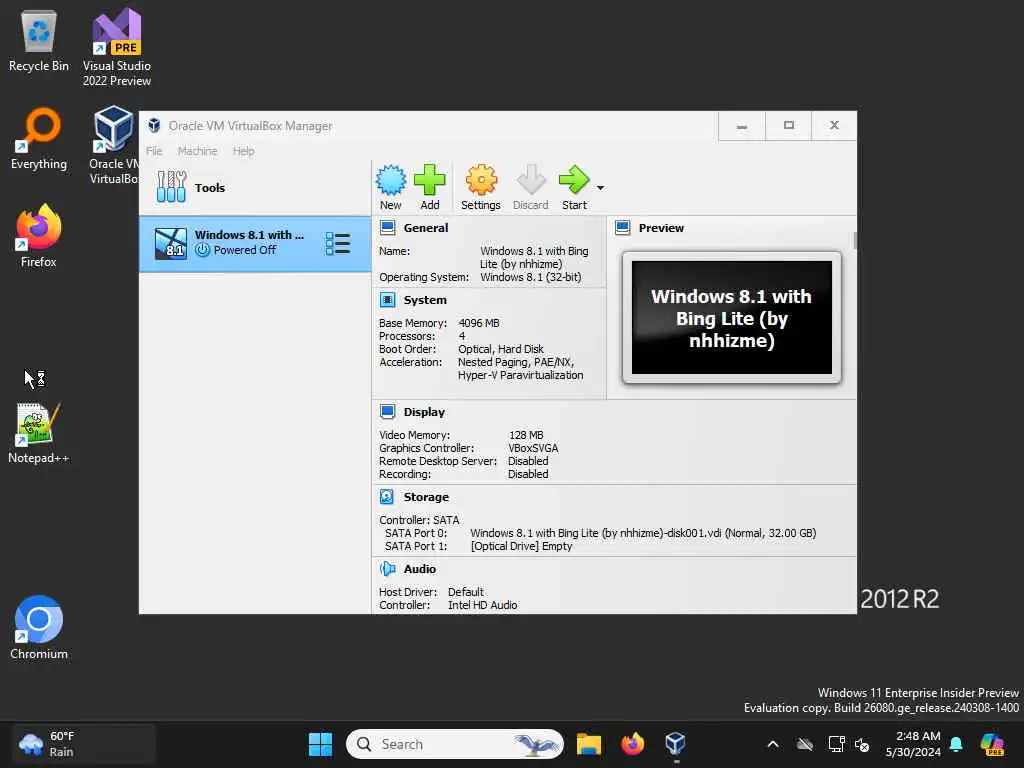Screen dimensions: 1024x768
Task: Open the System section header
Action: click(425, 300)
